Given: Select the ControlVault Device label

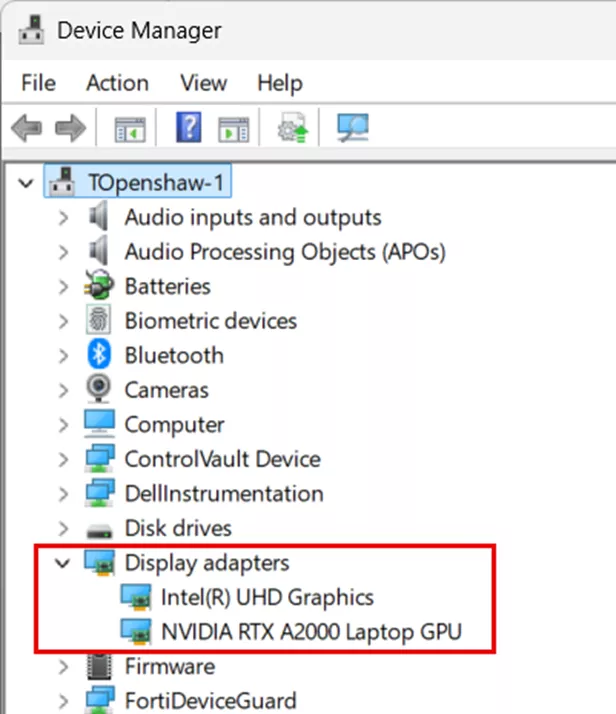Looking at the screenshot, I should 223,459.
